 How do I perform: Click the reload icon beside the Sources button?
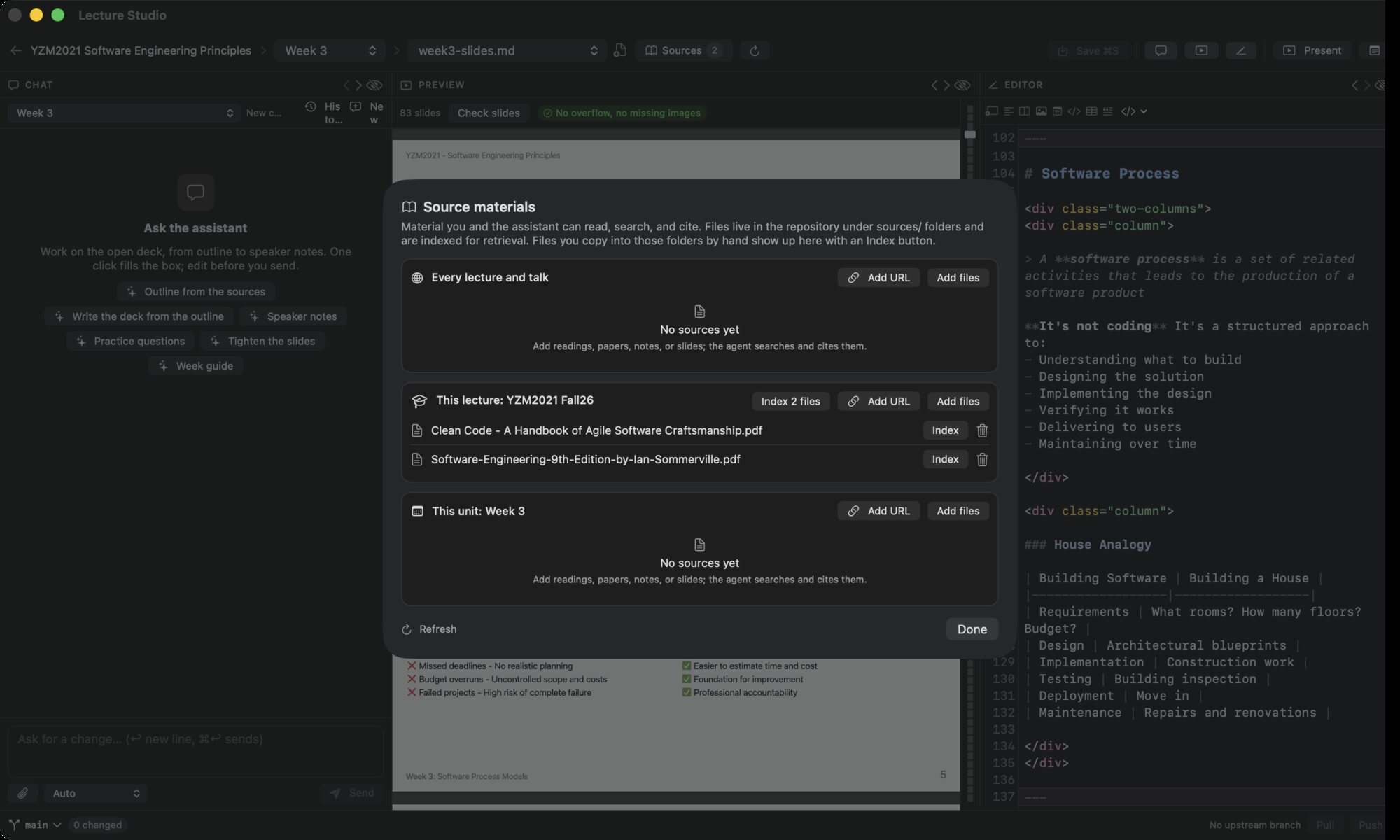755,50
